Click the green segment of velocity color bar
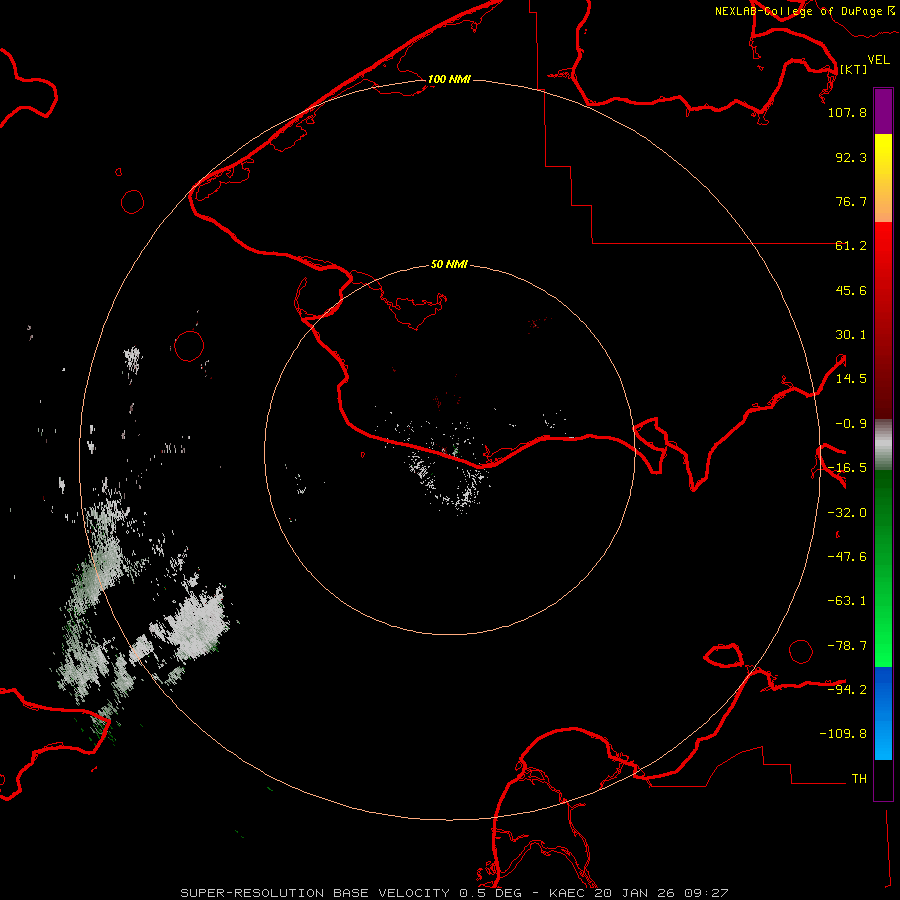Image resolution: width=900 pixels, height=900 pixels. [883, 568]
